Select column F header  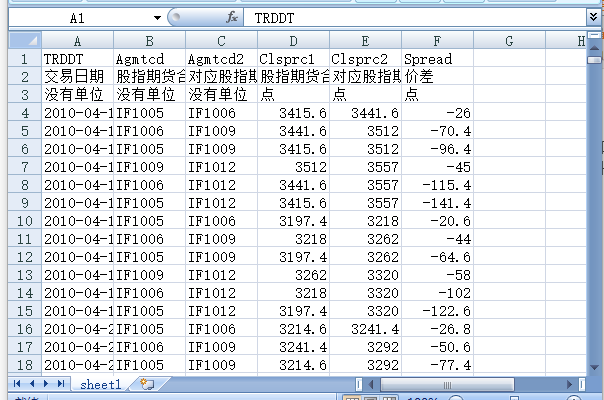coord(438,40)
